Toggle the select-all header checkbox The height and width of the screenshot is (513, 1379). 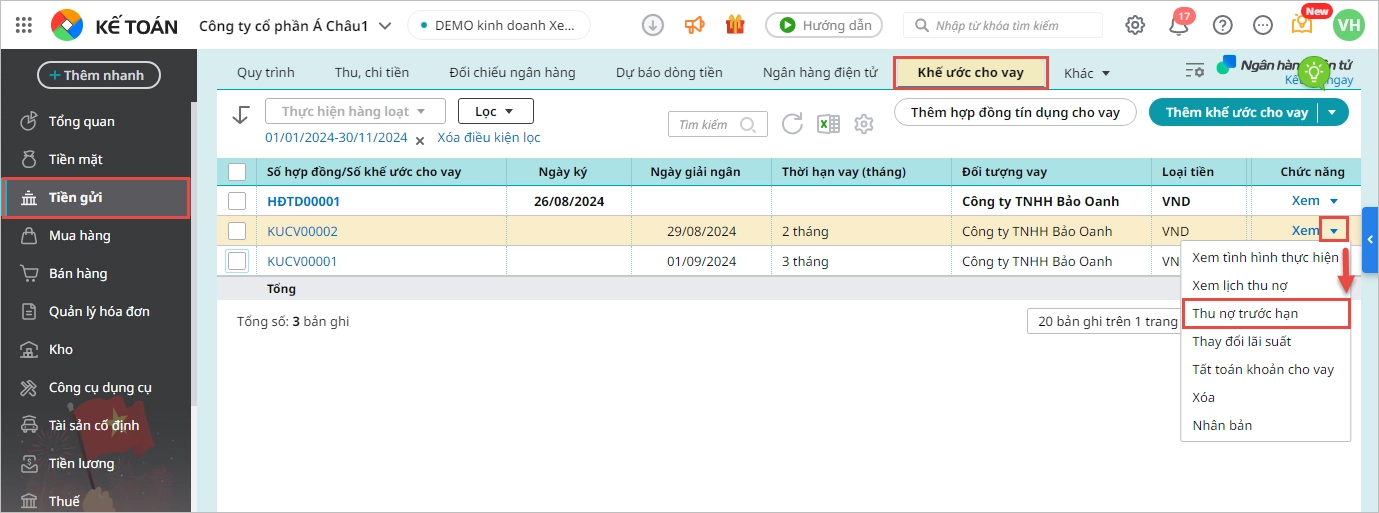pyautogui.click(x=237, y=171)
